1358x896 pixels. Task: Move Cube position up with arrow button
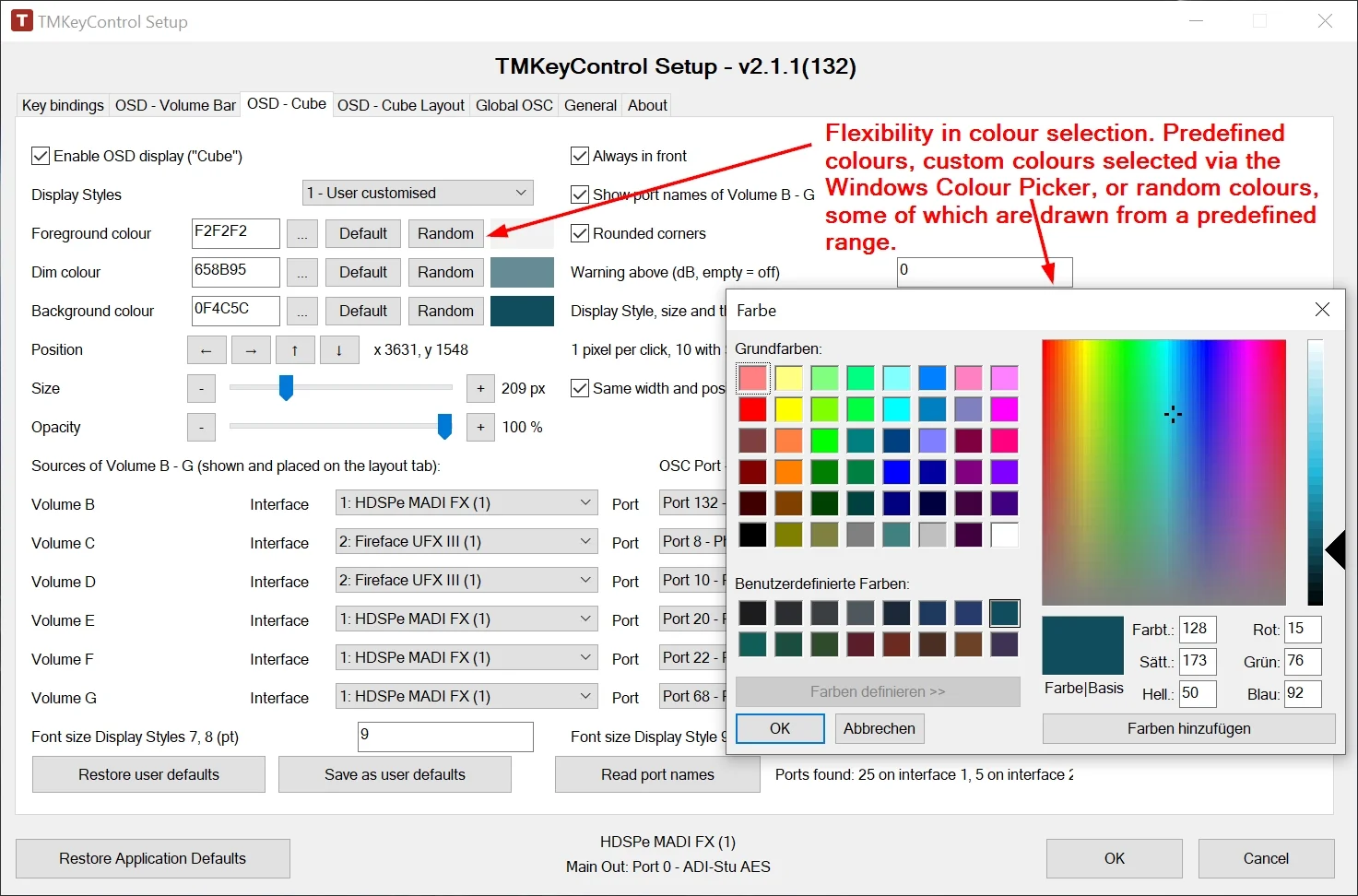click(x=295, y=350)
